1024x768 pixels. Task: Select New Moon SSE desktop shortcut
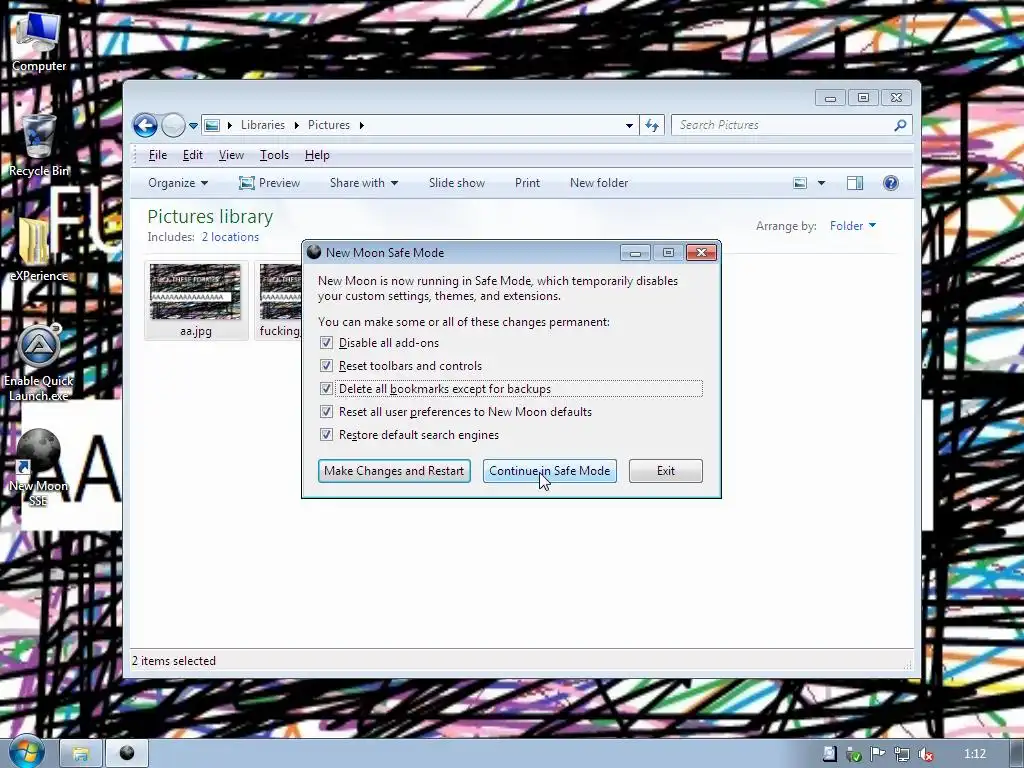click(x=38, y=468)
